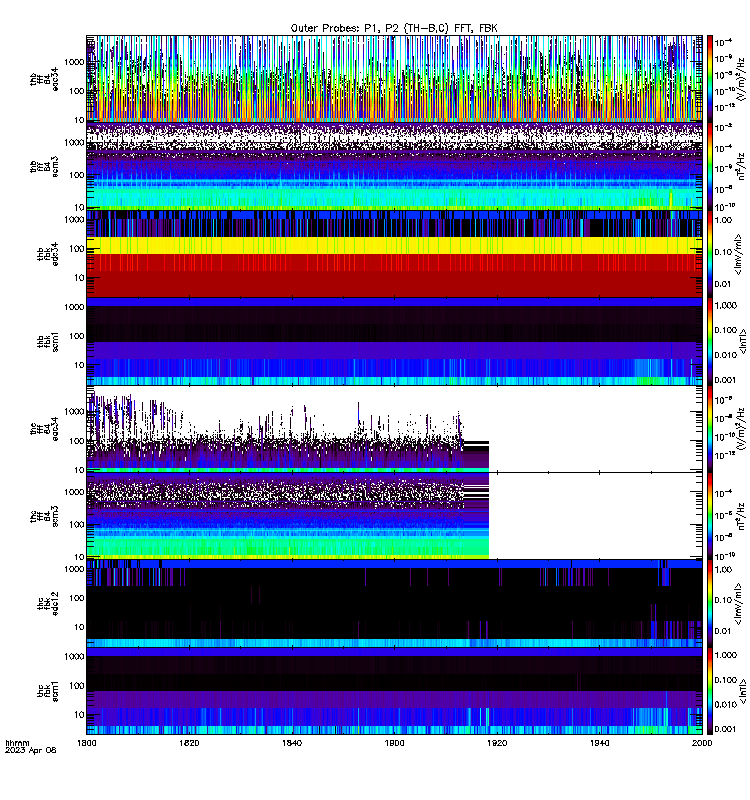This screenshot has height=800, width=750.
Task: Click the color bar of thb fbk edc34 panel
Action: [x=709, y=254]
